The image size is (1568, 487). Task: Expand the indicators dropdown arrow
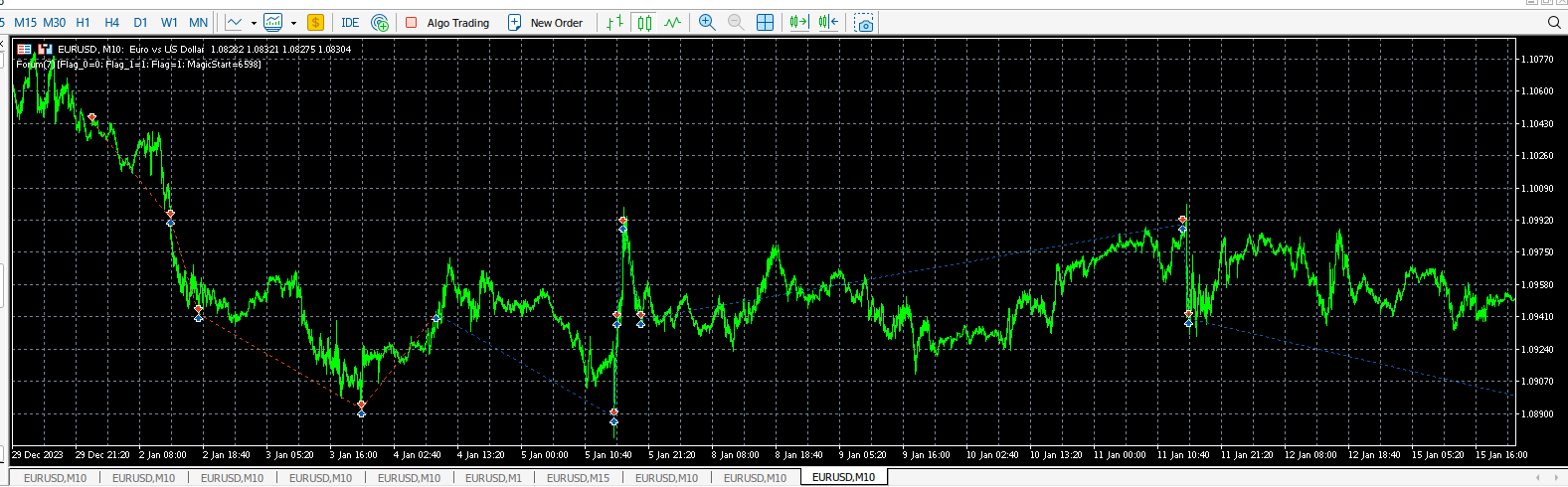tap(293, 22)
